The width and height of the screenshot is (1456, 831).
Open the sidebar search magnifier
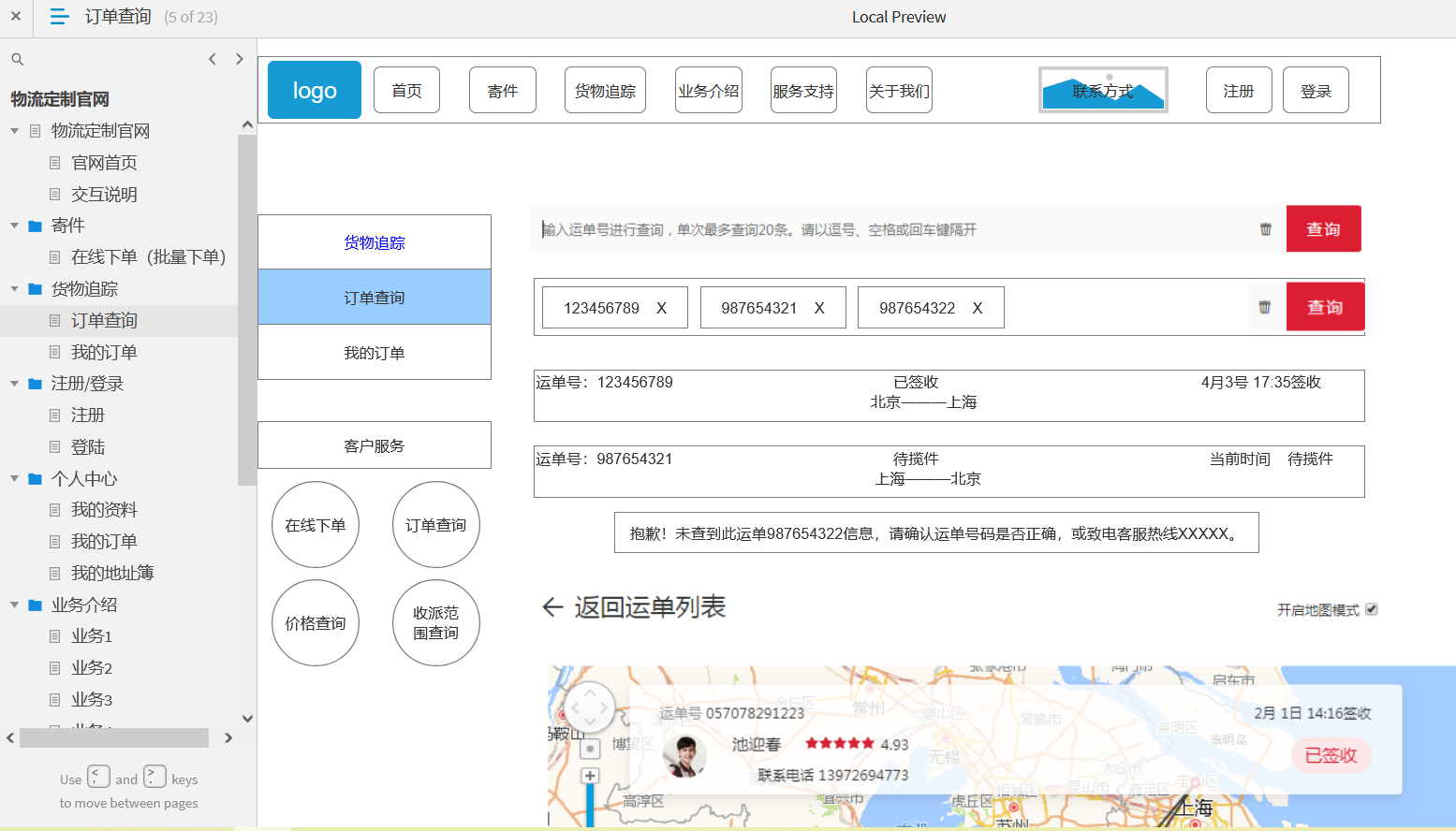click(x=17, y=59)
